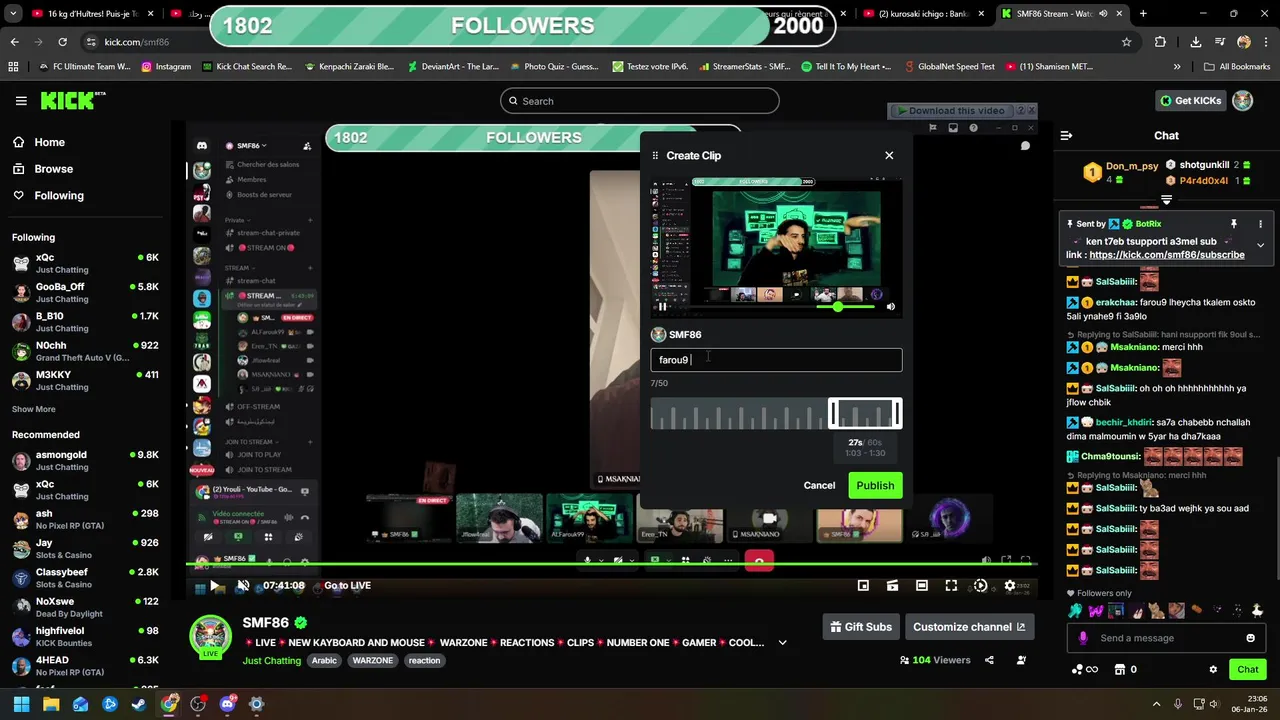Create a clip using clapper icon
Viewport: 1280px width, 720px height.
click(x=892, y=586)
